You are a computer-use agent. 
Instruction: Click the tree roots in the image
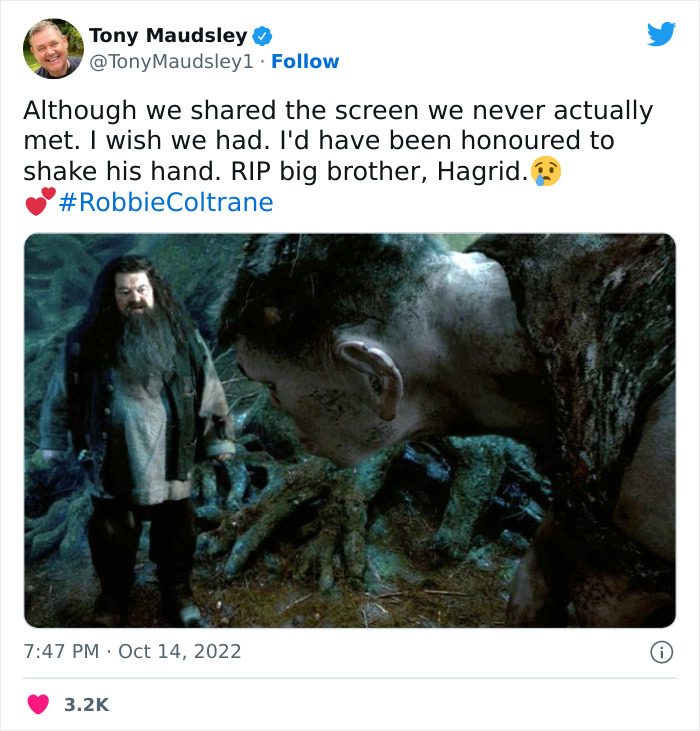(373, 503)
